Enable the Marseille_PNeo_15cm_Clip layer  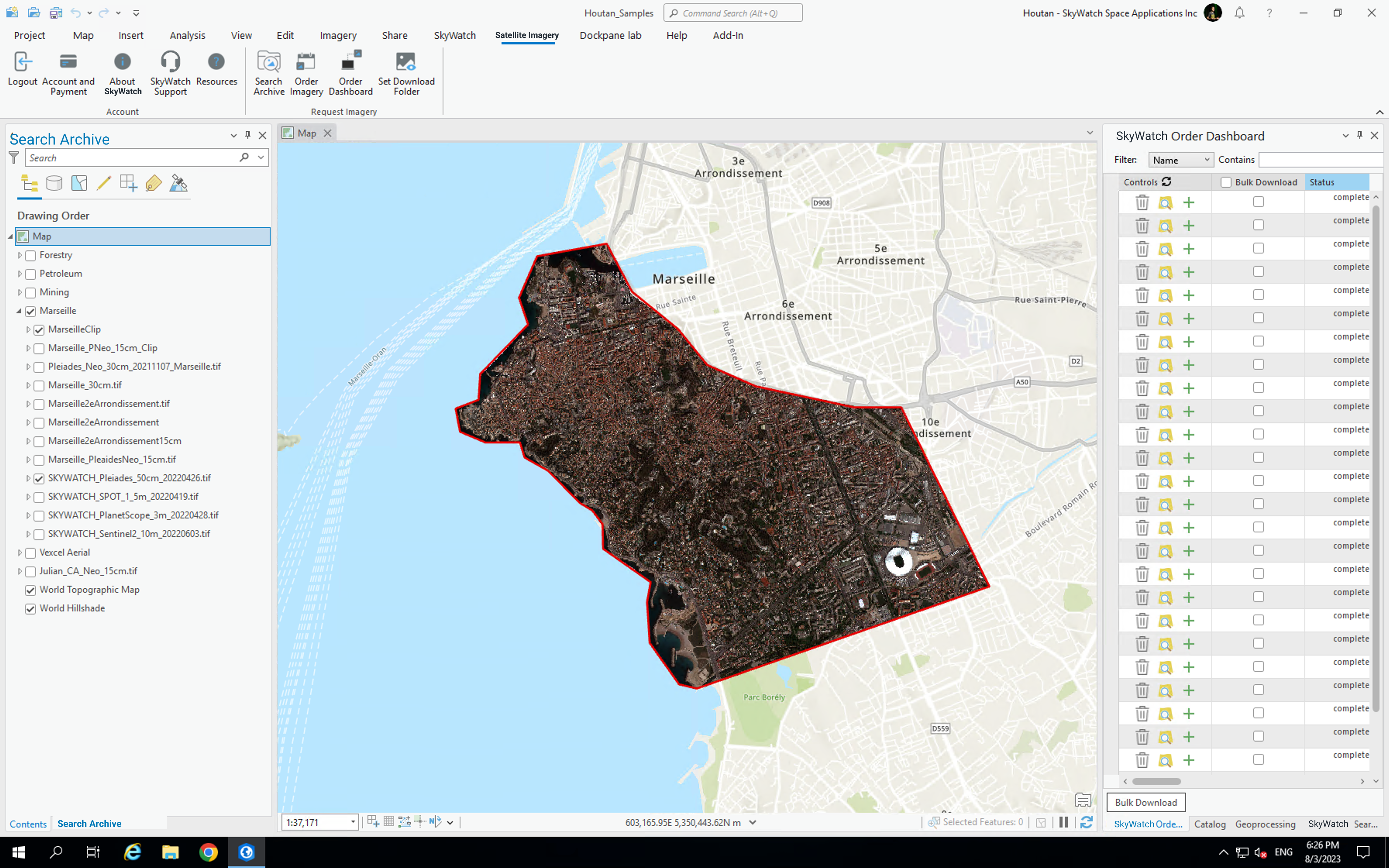tap(38, 348)
